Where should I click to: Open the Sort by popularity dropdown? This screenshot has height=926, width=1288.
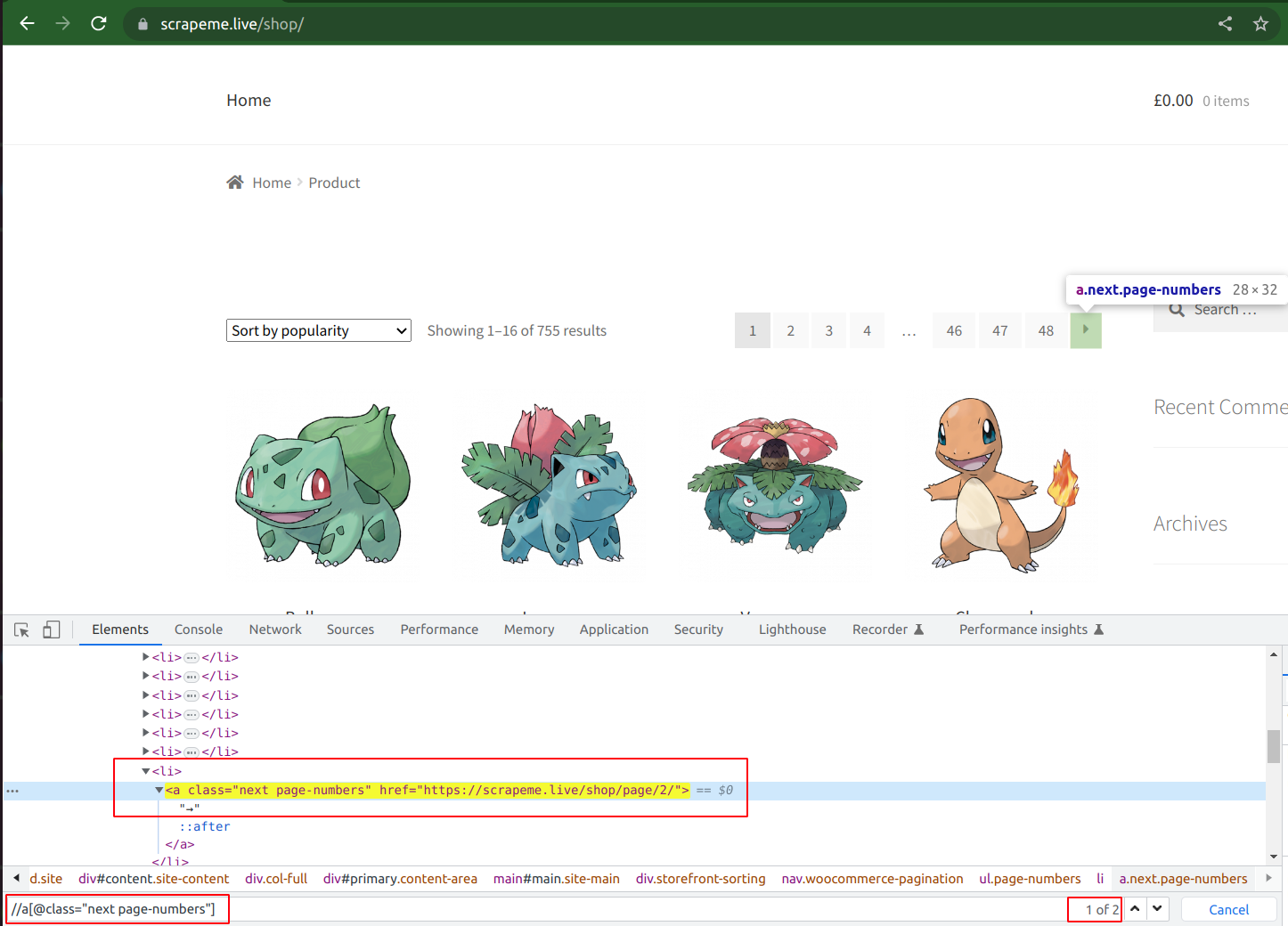pos(318,330)
